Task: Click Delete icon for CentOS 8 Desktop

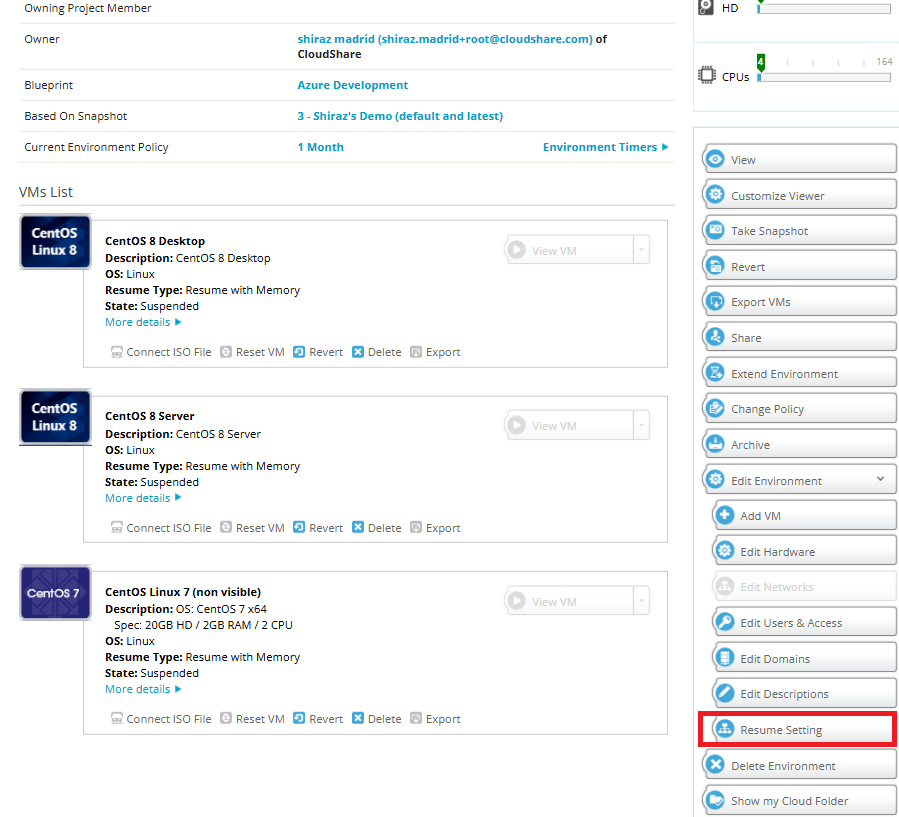Action: coord(358,351)
